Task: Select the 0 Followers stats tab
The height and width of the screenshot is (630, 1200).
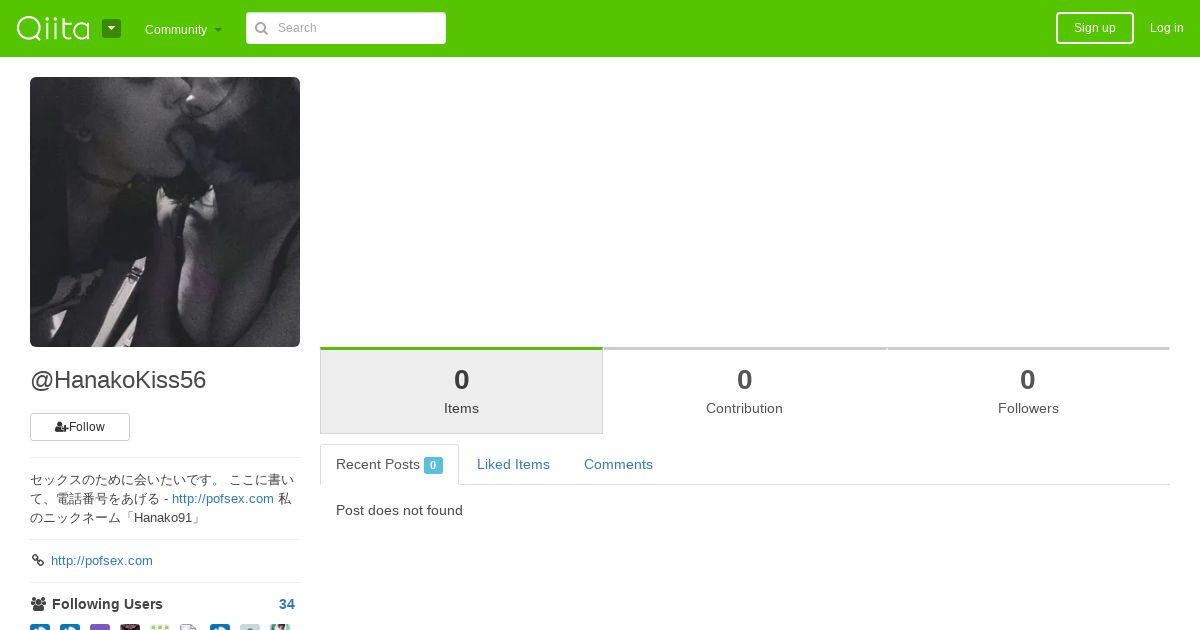Action: [x=1028, y=391]
